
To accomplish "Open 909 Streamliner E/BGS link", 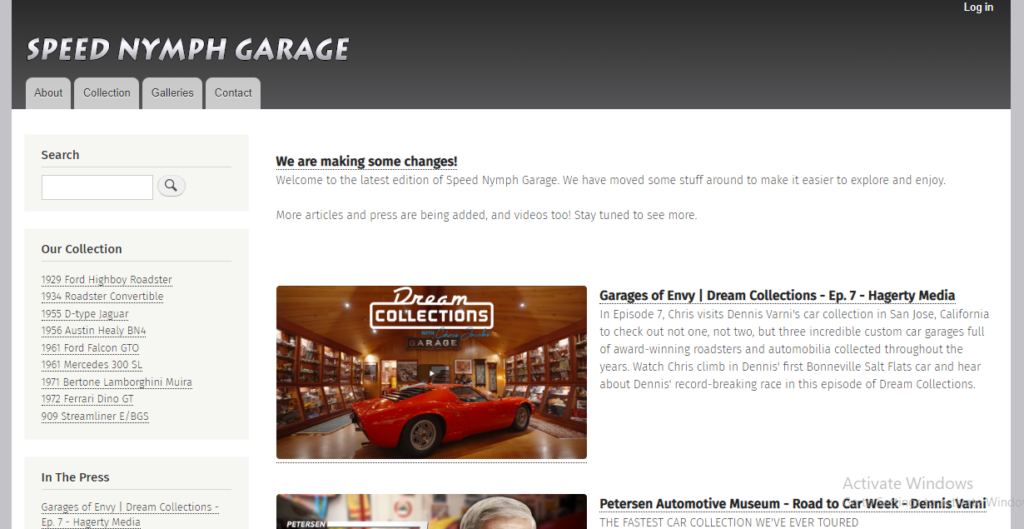I will click(95, 417).
